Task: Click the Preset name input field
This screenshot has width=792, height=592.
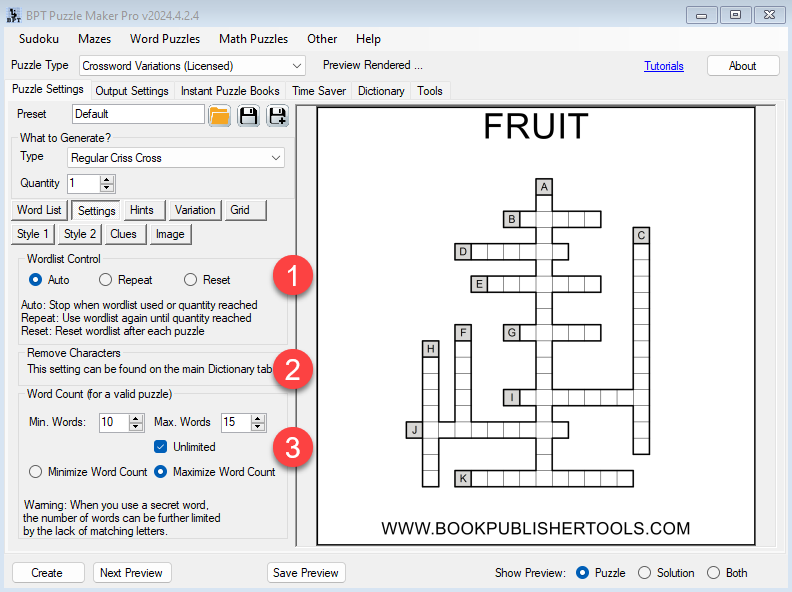Action: click(138, 114)
